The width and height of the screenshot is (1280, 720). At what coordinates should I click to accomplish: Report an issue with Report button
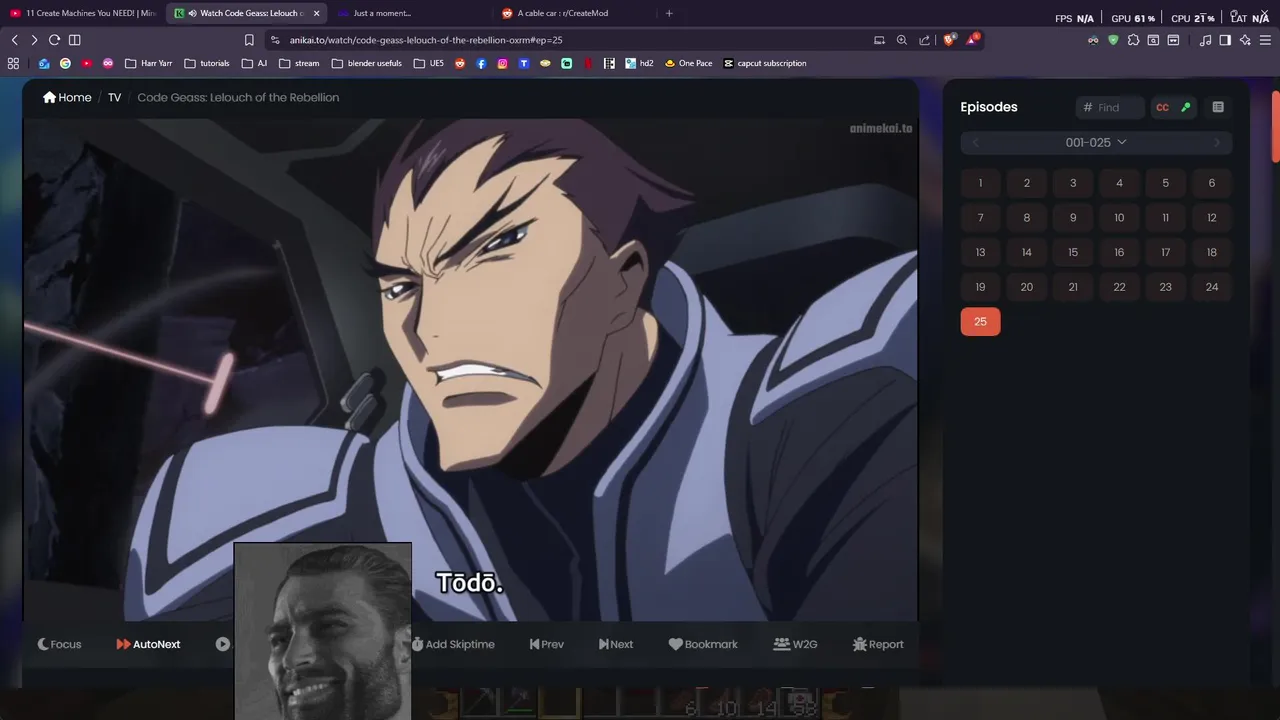click(877, 644)
